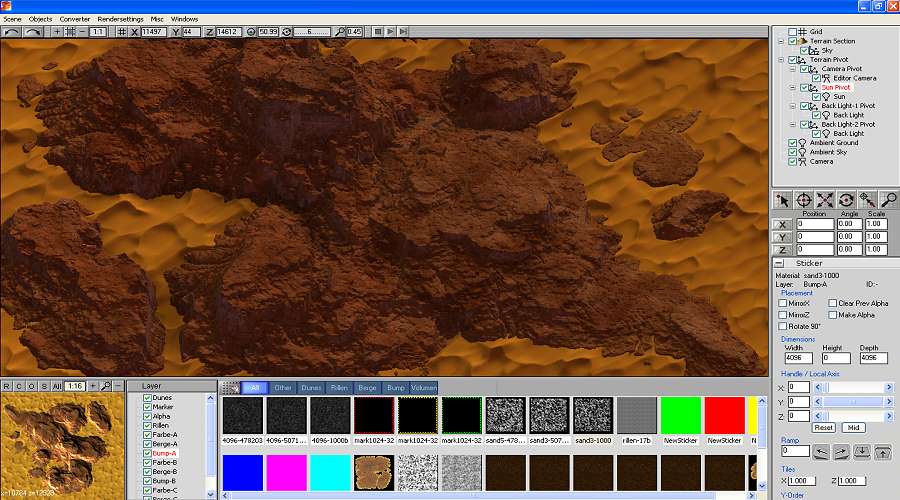
Task: Click the grid icon next to X field
Action: click(121, 32)
